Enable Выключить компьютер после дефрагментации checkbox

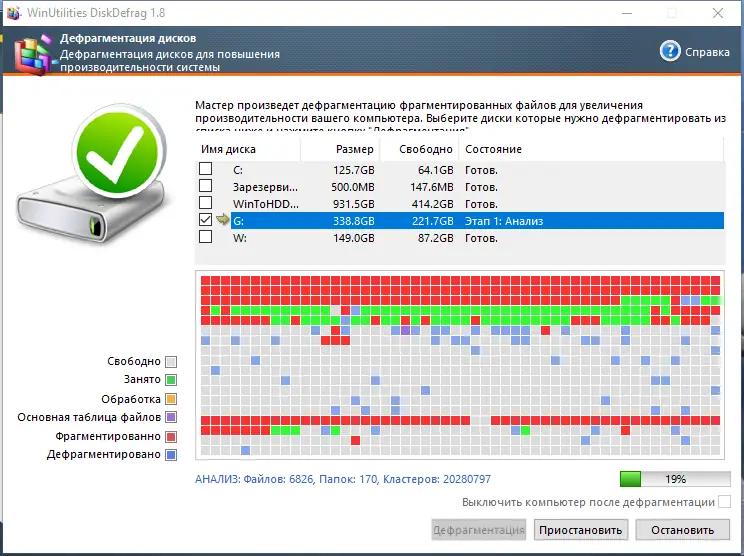point(725,501)
